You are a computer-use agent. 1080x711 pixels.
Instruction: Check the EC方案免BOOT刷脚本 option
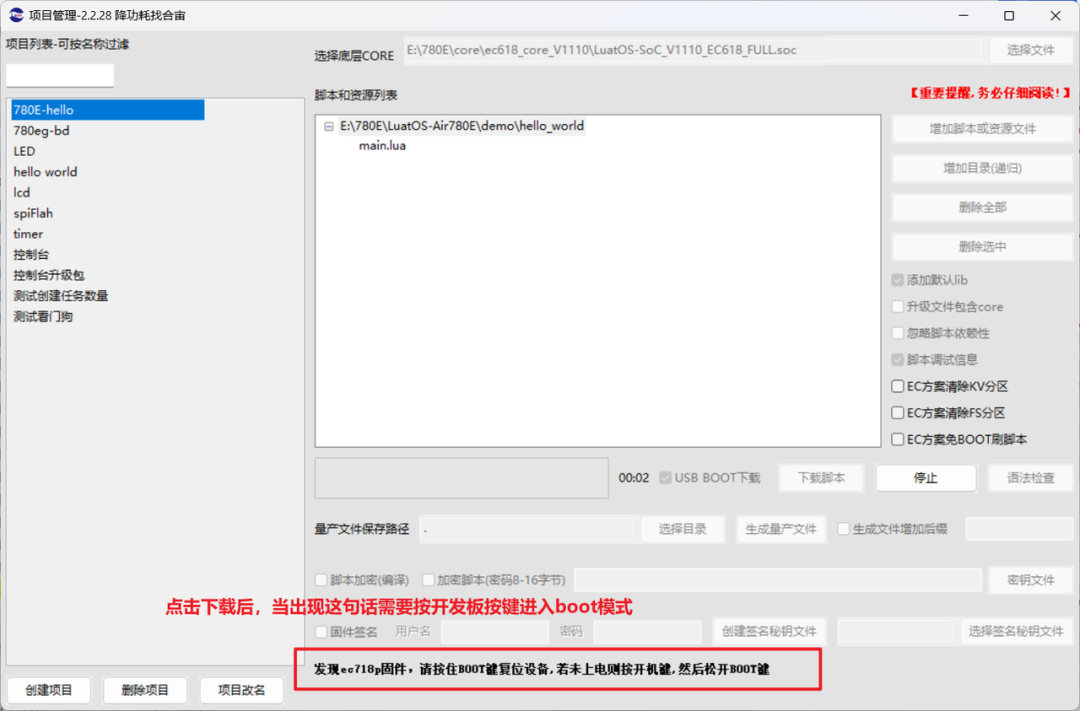tap(898, 439)
